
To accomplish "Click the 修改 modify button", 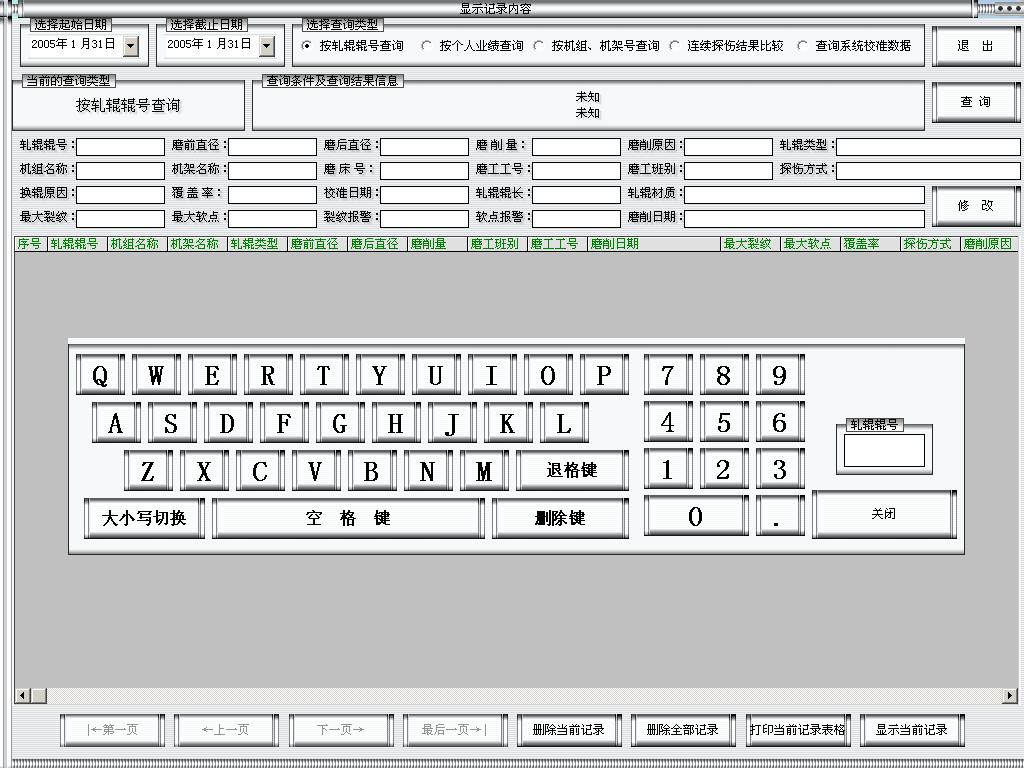I will coord(975,206).
